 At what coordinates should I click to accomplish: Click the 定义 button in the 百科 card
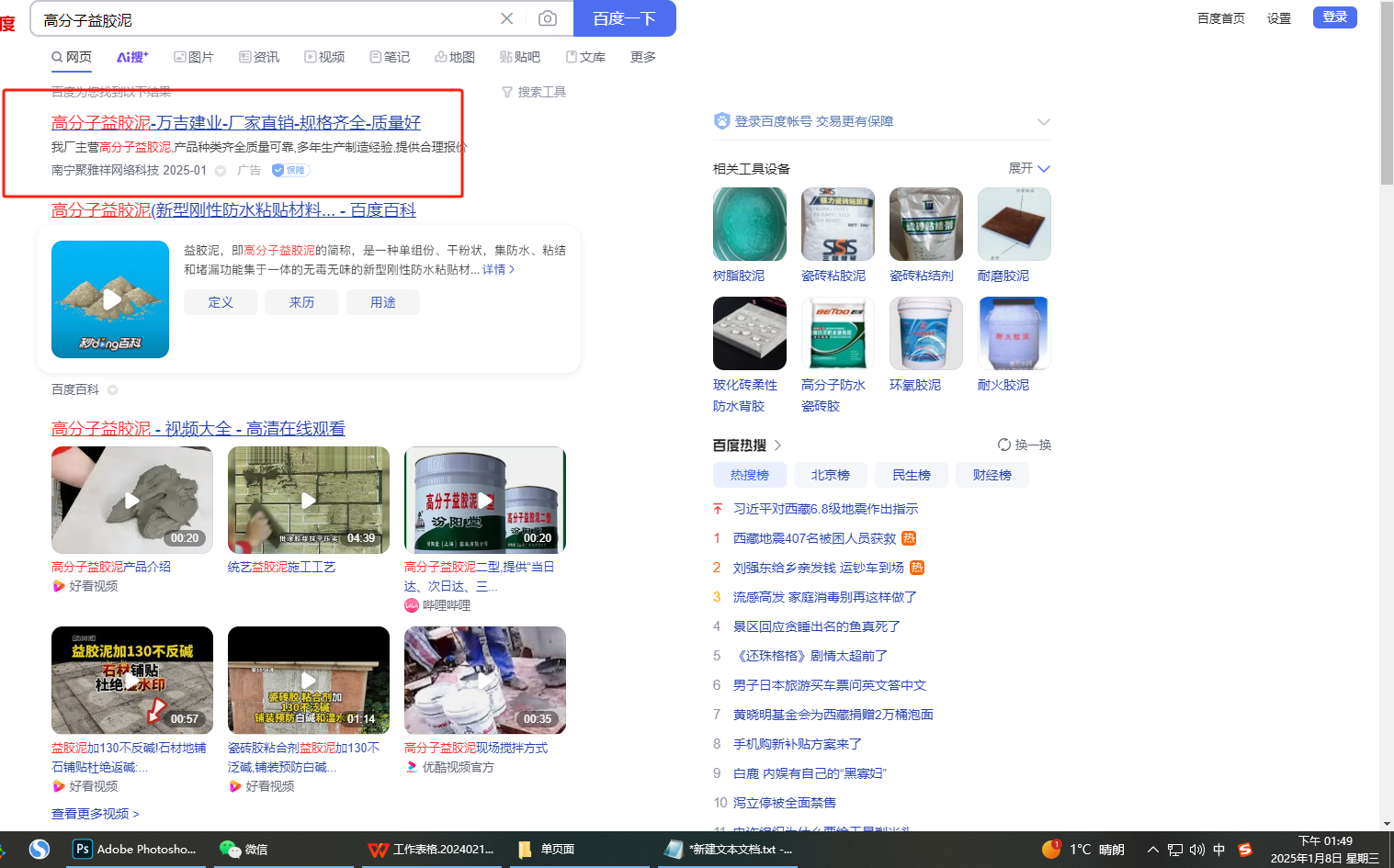tap(221, 302)
